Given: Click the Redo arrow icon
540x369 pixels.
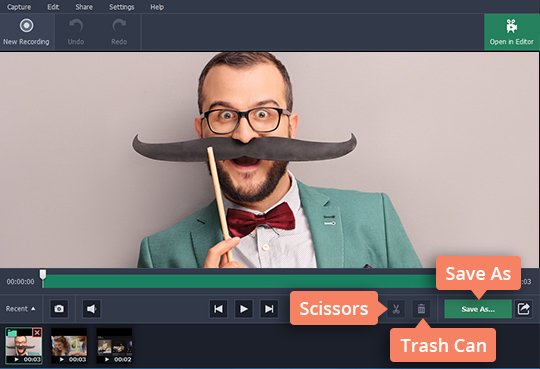Looking at the screenshot, I should coord(119,26).
